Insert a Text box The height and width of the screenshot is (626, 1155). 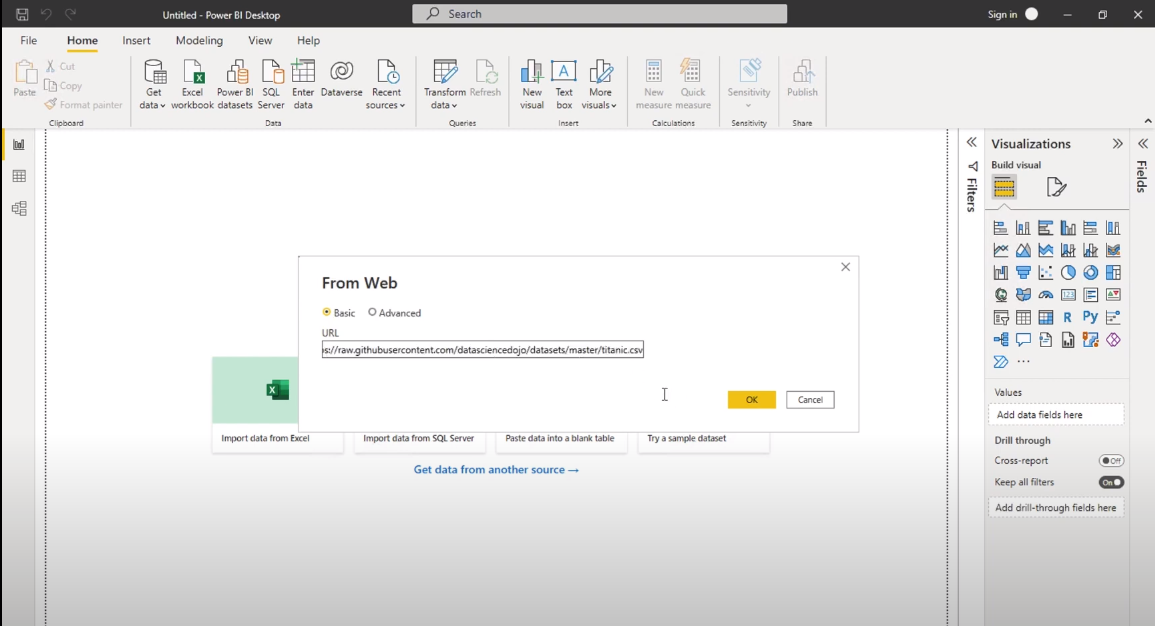point(564,85)
